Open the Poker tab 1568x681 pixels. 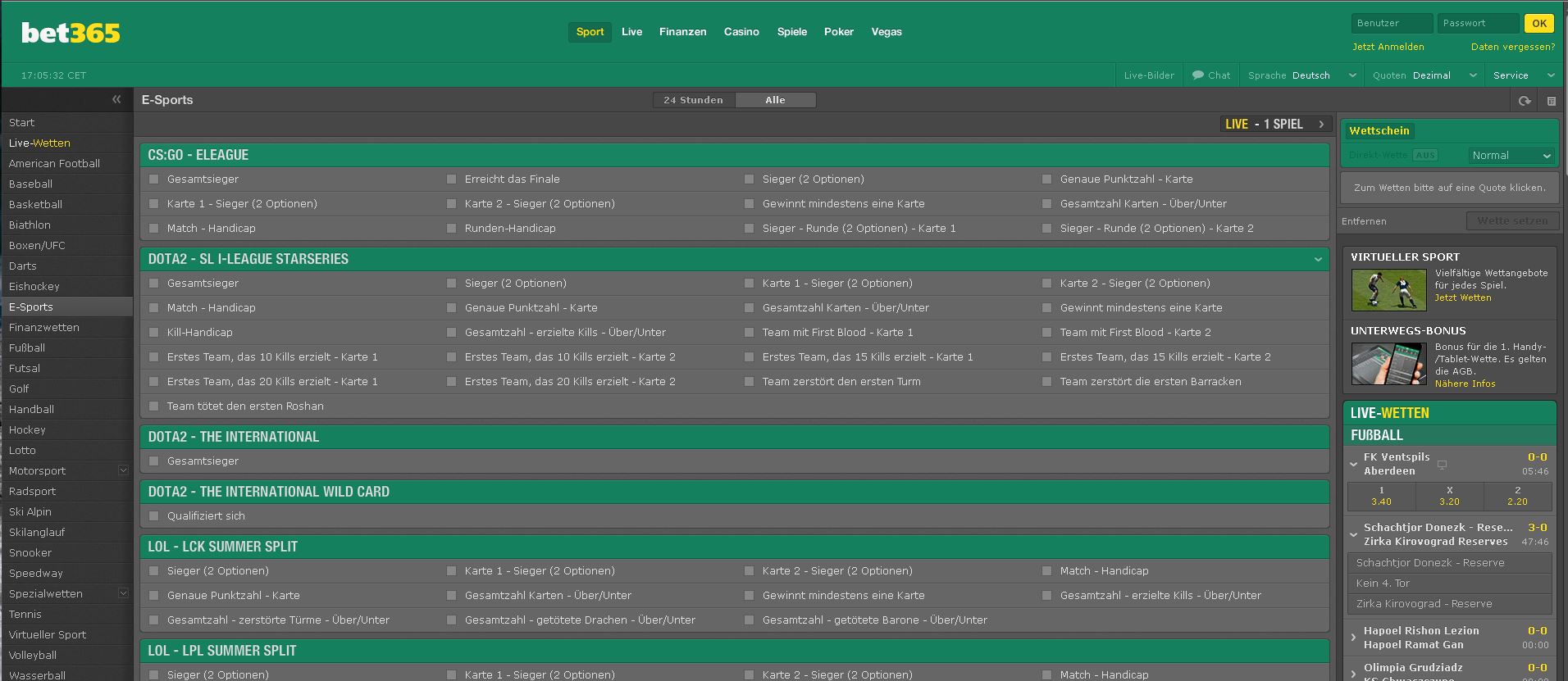(839, 32)
